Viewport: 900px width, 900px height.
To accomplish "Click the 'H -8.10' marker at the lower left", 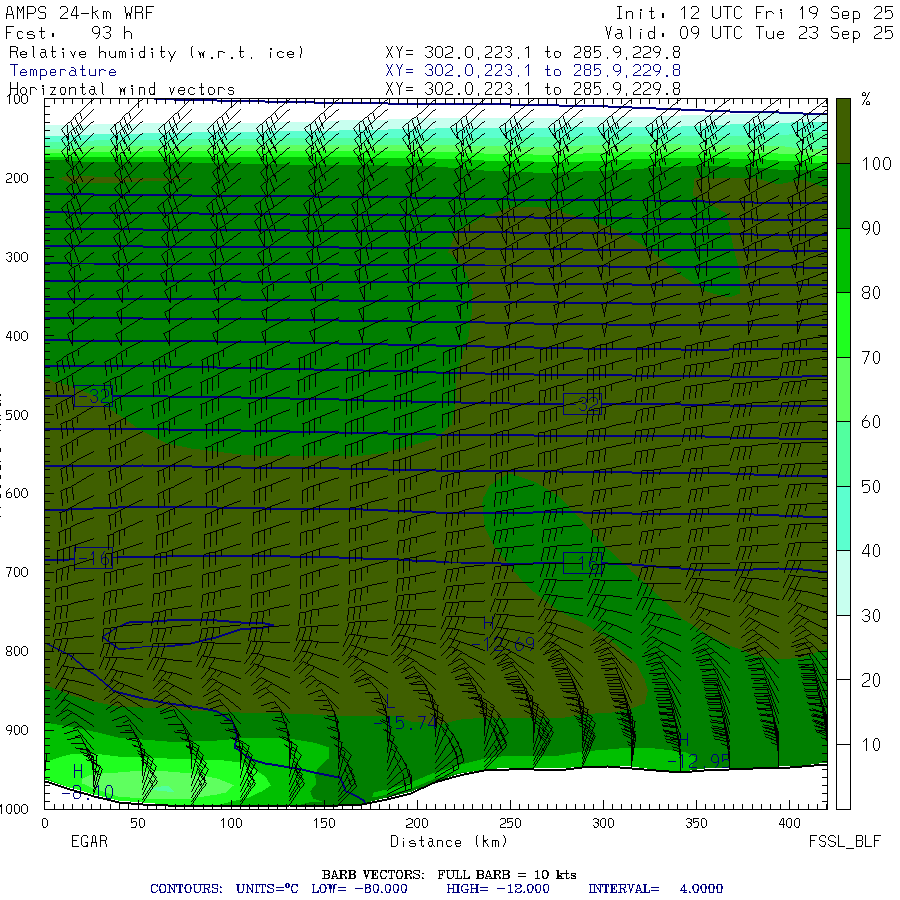I will pos(87,782).
